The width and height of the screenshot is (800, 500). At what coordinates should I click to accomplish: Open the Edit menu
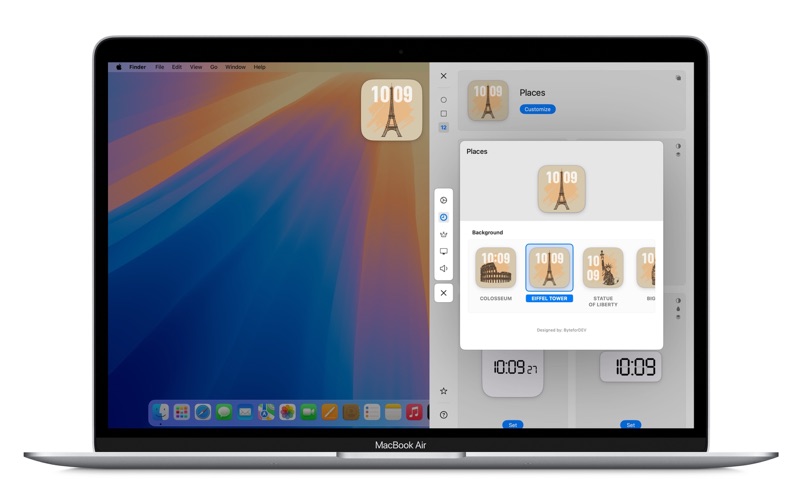click(x=177, y=67)
